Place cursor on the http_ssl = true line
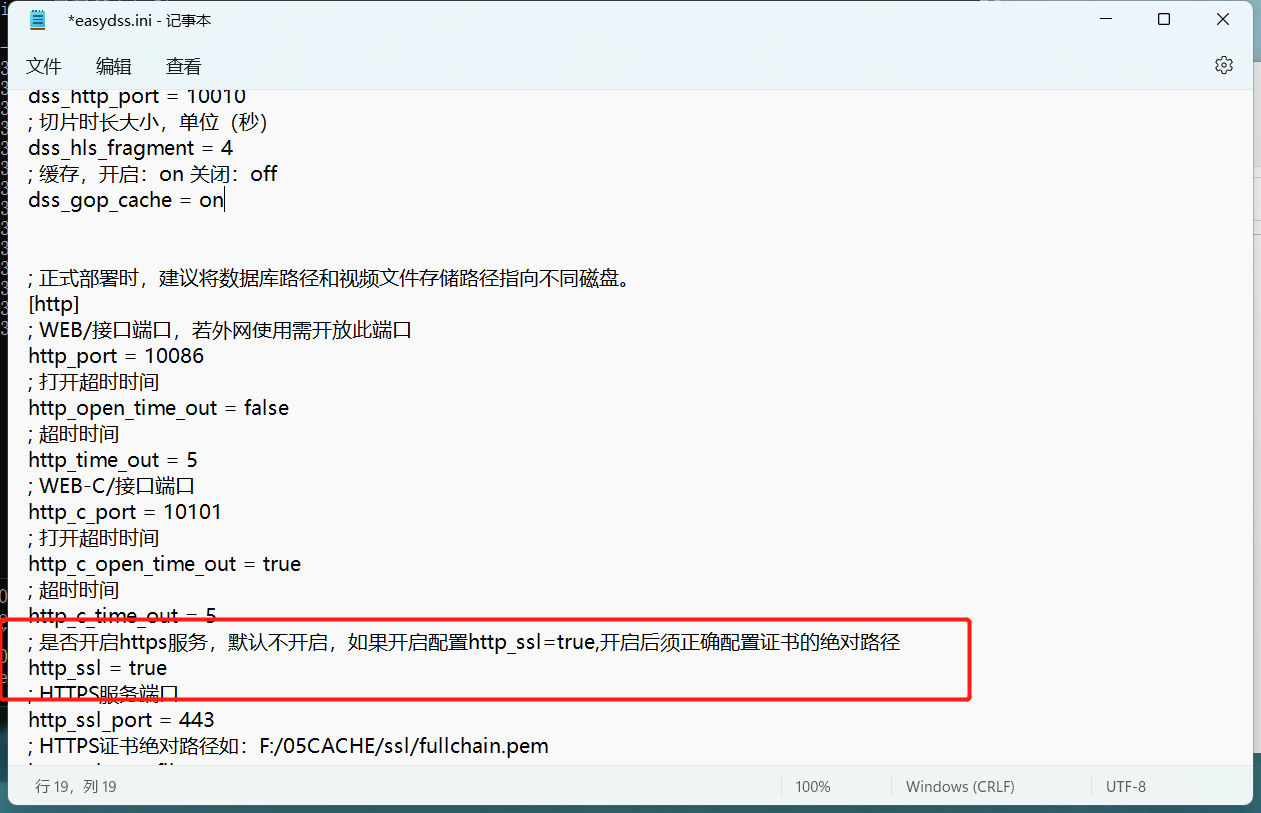Image resolution: width=1261 pixels, height=813 pixels. click(98, 668)
